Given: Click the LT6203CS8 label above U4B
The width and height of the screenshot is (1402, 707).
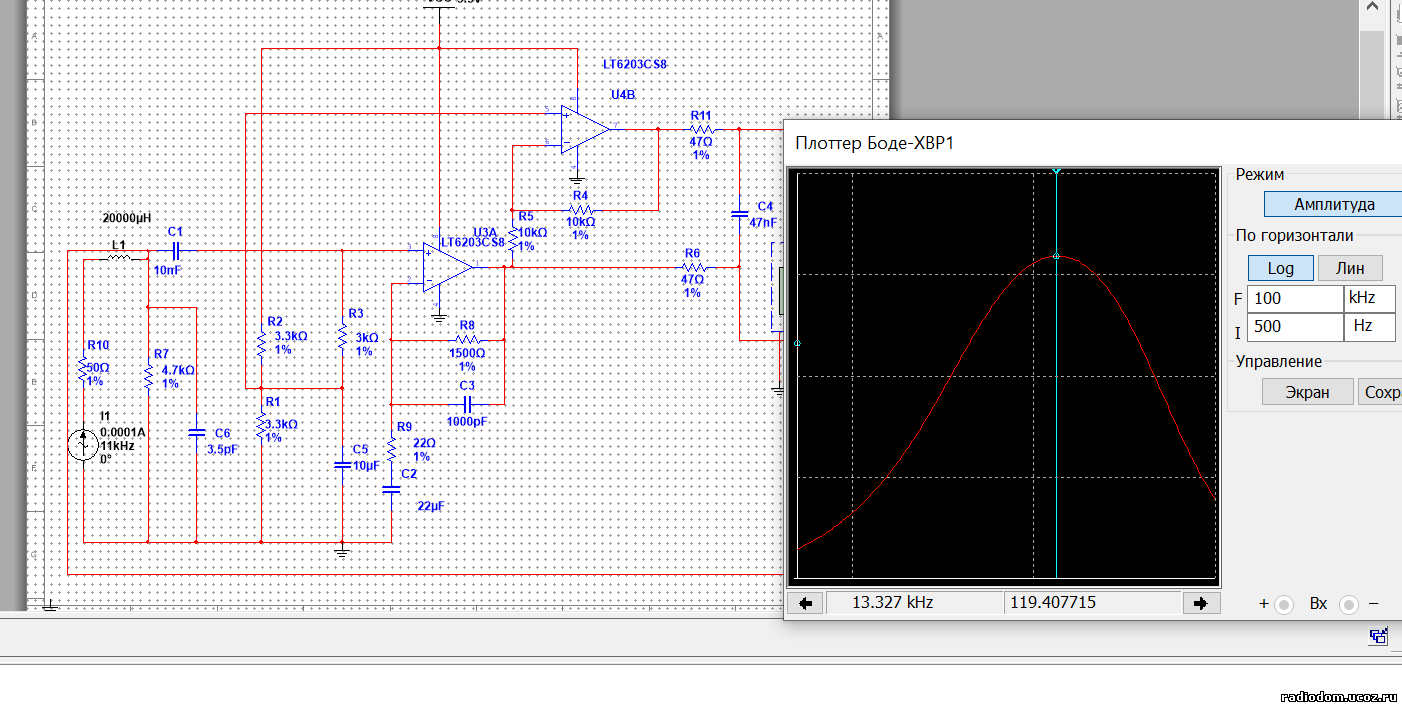Looking at the screenshot, I should (x=634, y=64).
